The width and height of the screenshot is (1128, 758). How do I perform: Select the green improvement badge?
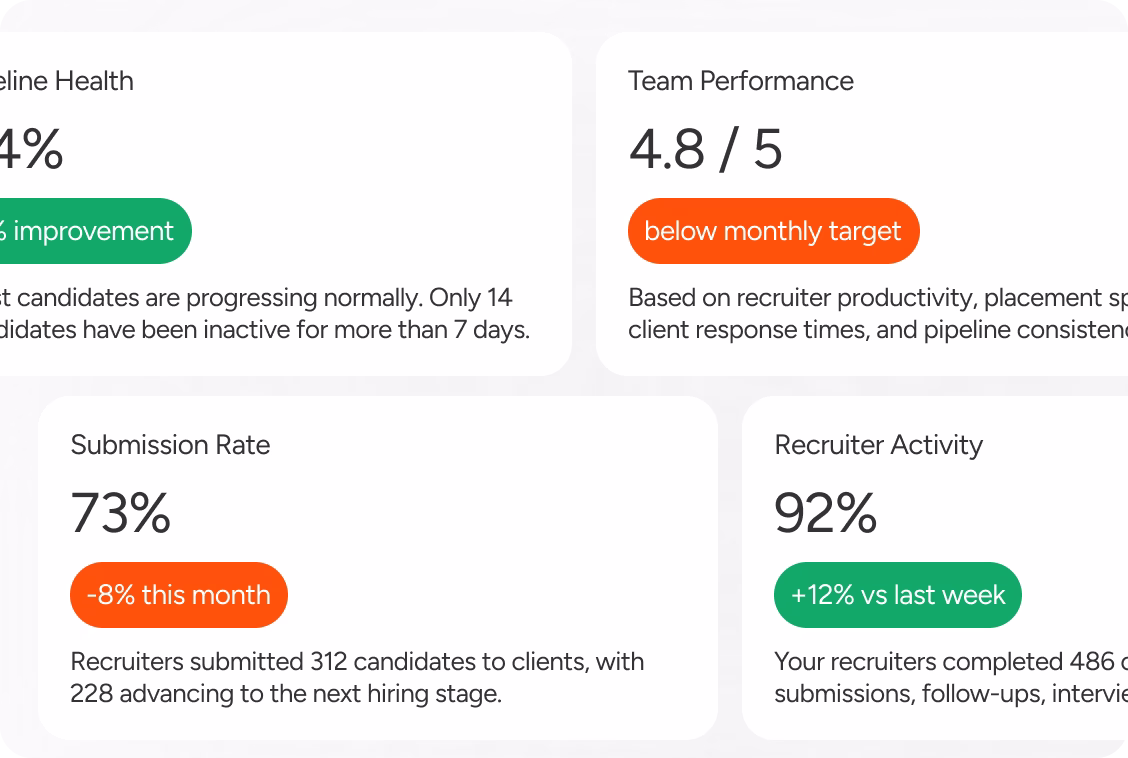pos(96,231)
